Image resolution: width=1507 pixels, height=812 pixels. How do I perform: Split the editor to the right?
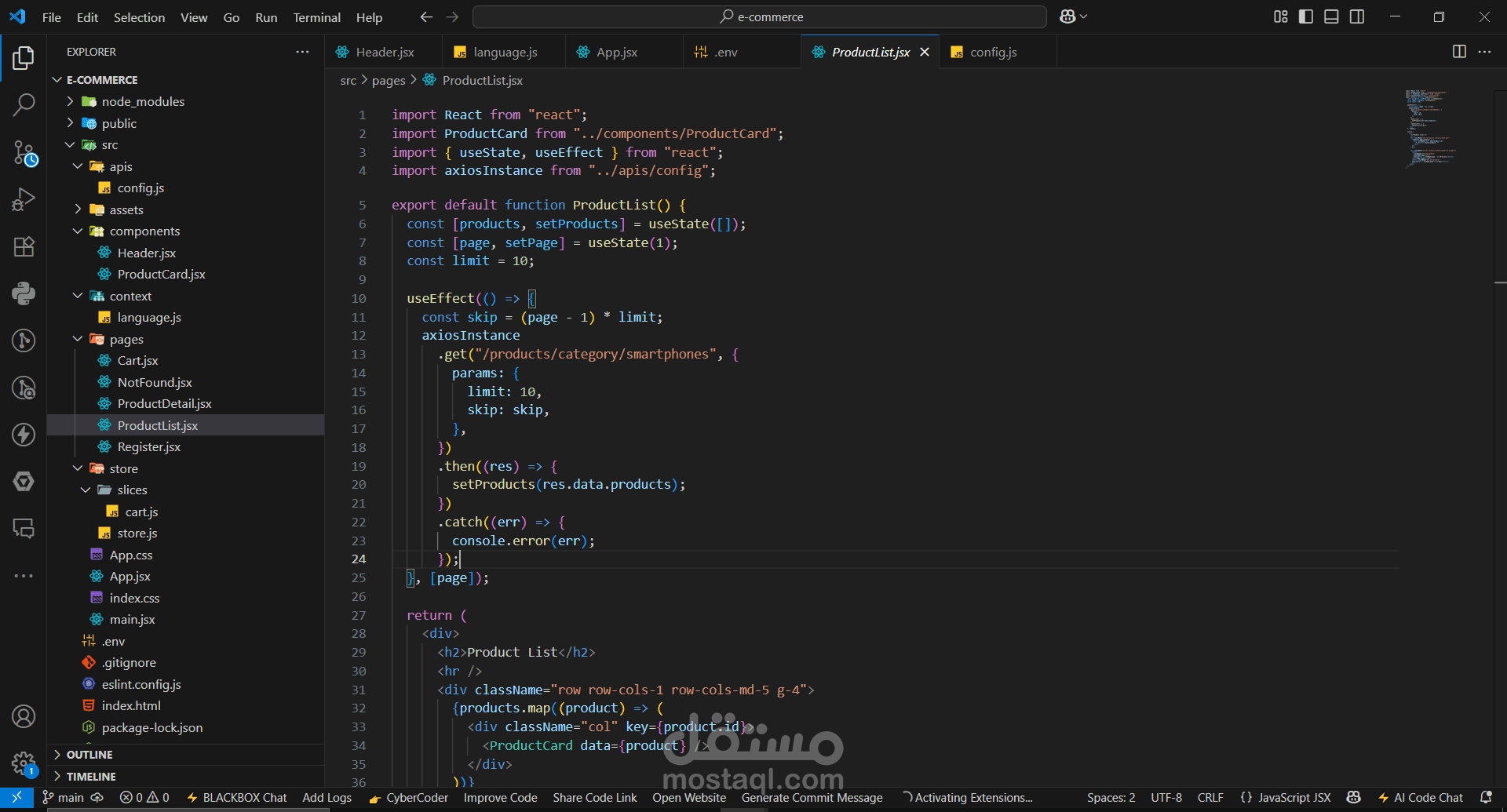click(x=1459, y=52)
